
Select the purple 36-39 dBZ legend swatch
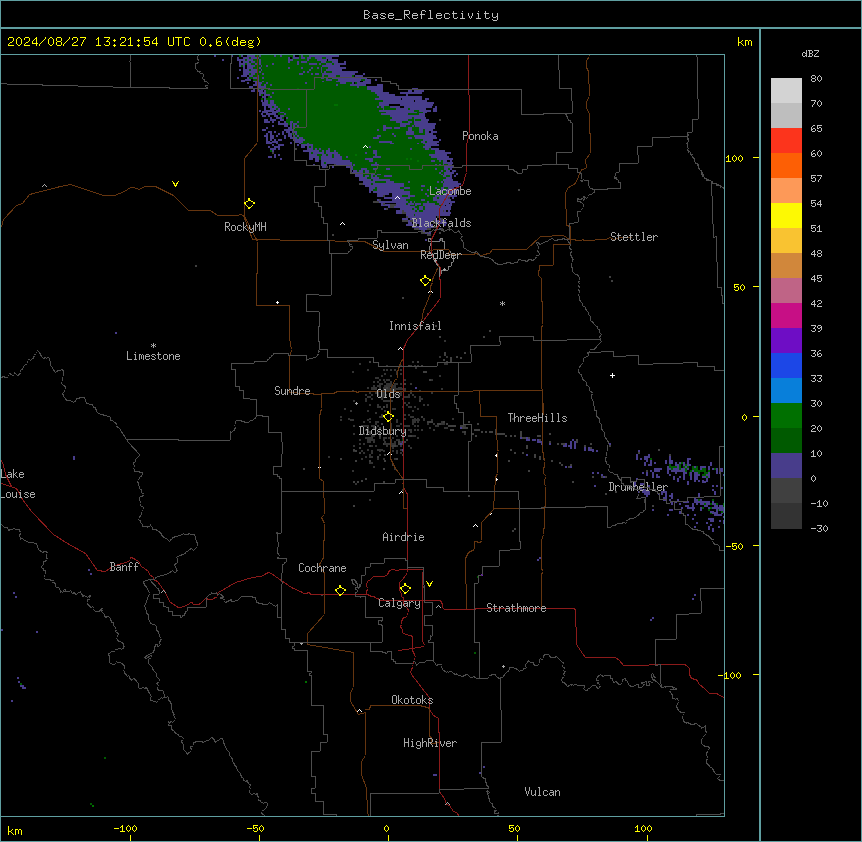click(786, 340)
